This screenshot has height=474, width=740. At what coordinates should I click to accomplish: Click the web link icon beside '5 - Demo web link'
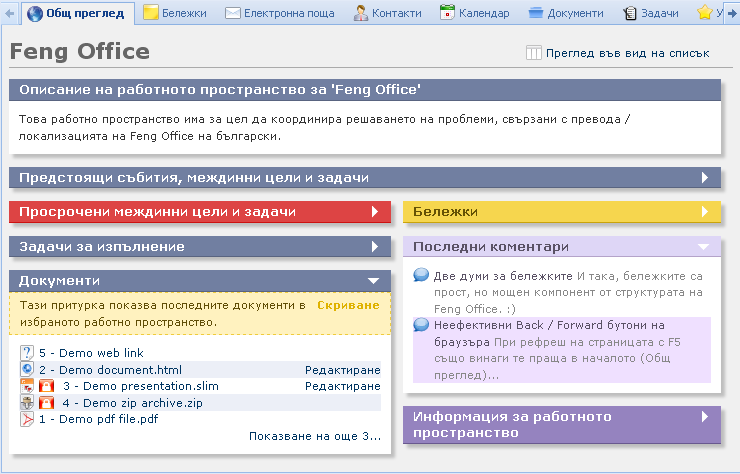click(x=27, y=353)
